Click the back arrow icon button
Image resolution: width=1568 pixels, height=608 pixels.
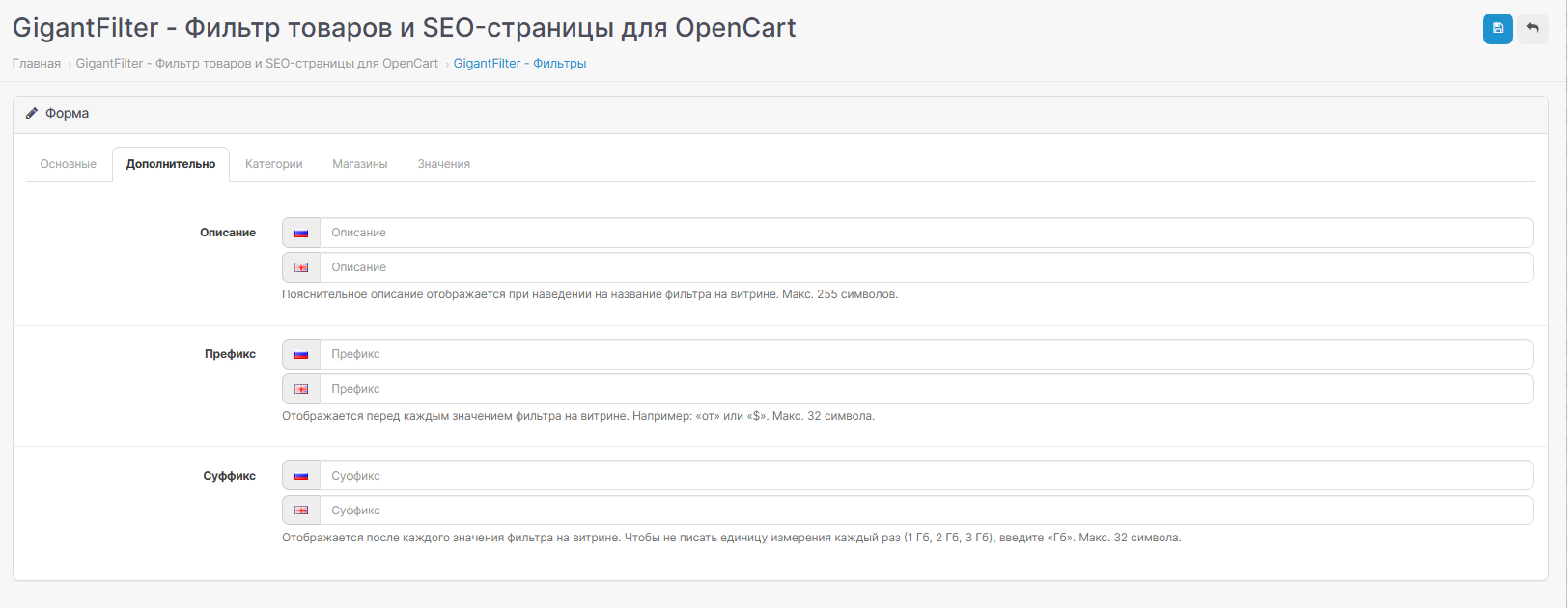(x=1532, y=29)
